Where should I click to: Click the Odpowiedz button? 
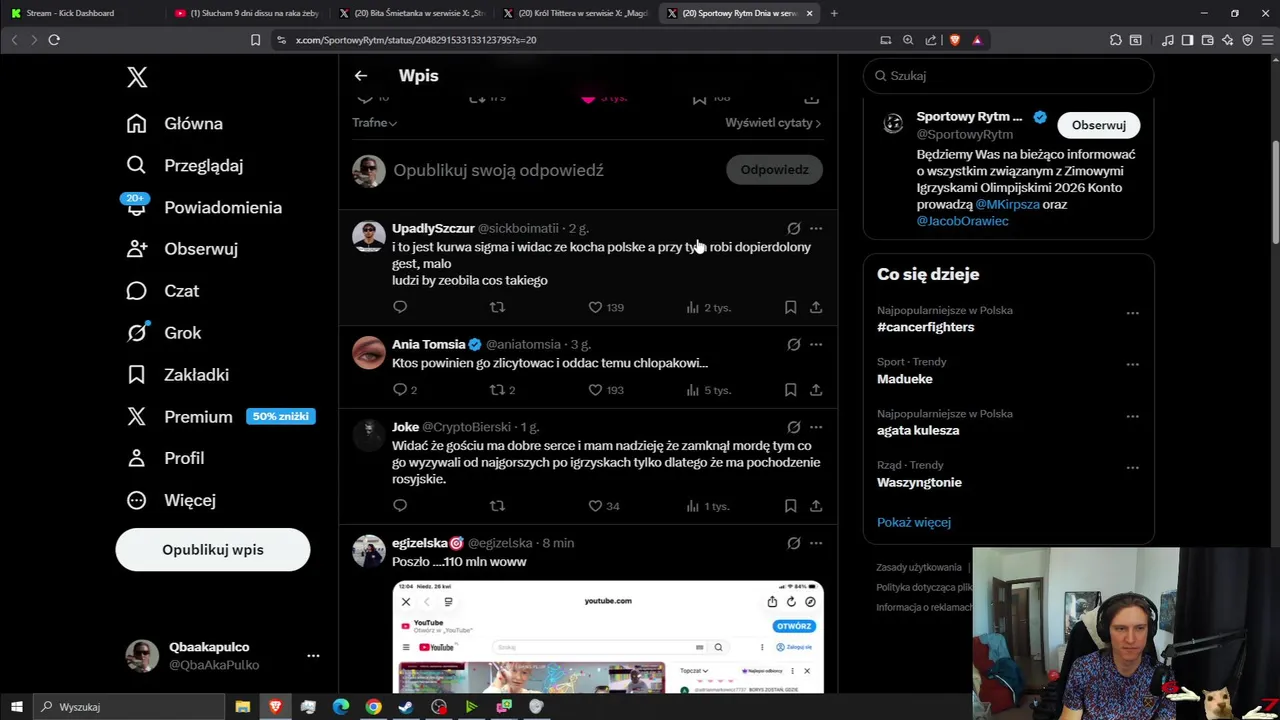click(774, 170)
